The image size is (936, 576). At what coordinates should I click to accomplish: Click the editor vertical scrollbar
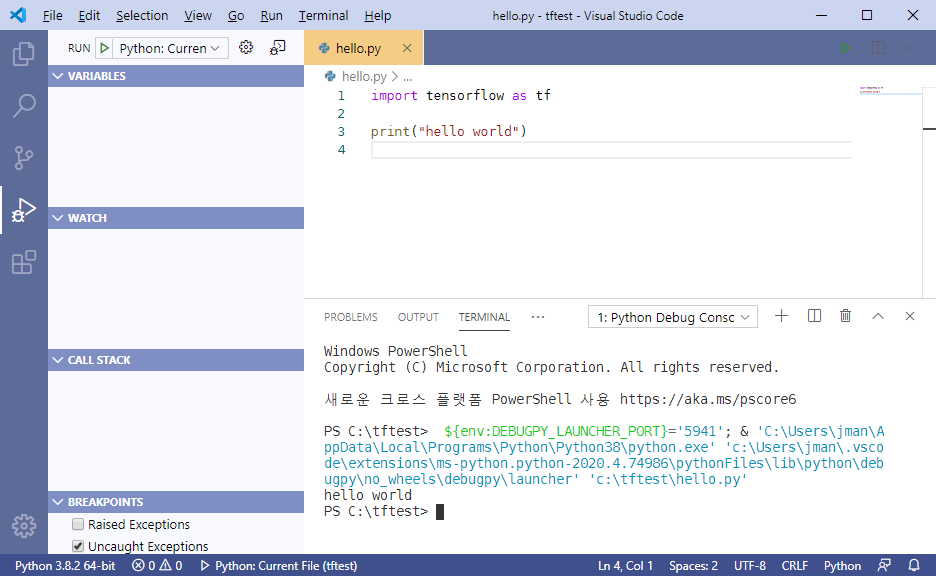(x=929, y=191)
